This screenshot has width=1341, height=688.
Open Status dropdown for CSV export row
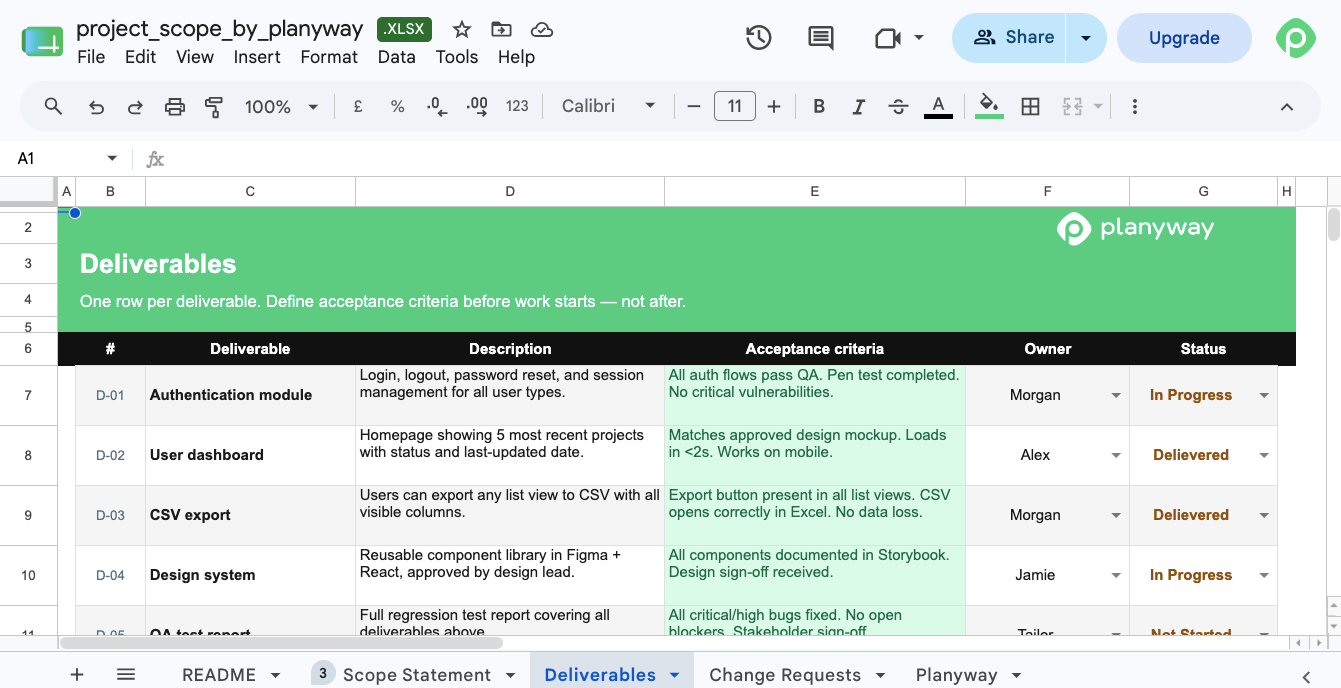[1264, 516]
